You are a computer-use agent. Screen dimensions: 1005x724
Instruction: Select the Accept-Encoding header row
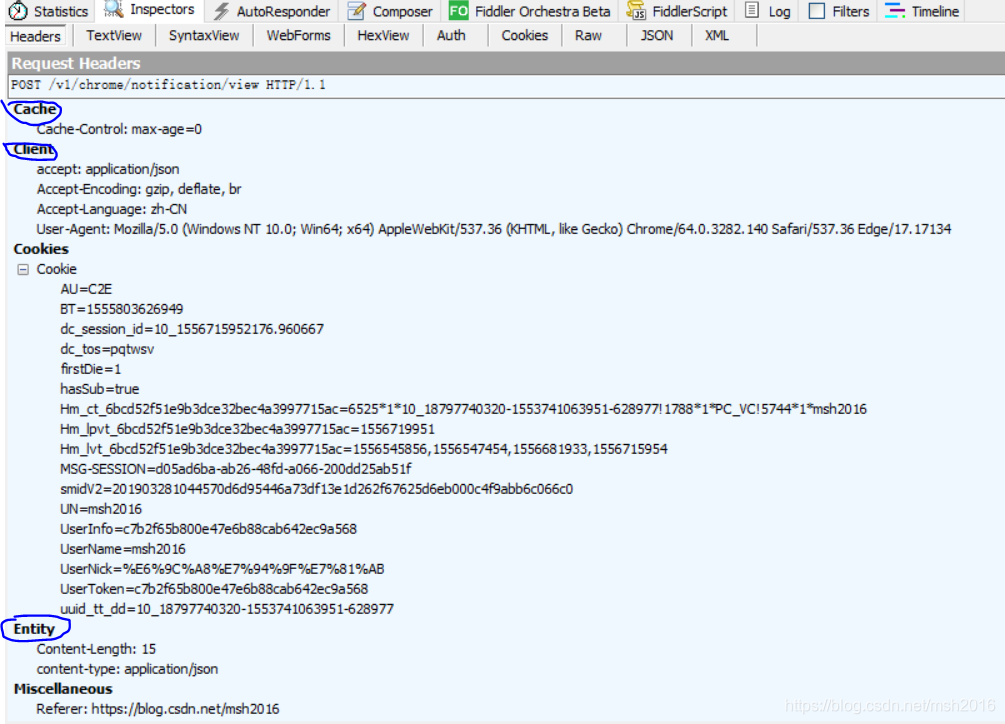pyautogui.click(x=138, y=190)
